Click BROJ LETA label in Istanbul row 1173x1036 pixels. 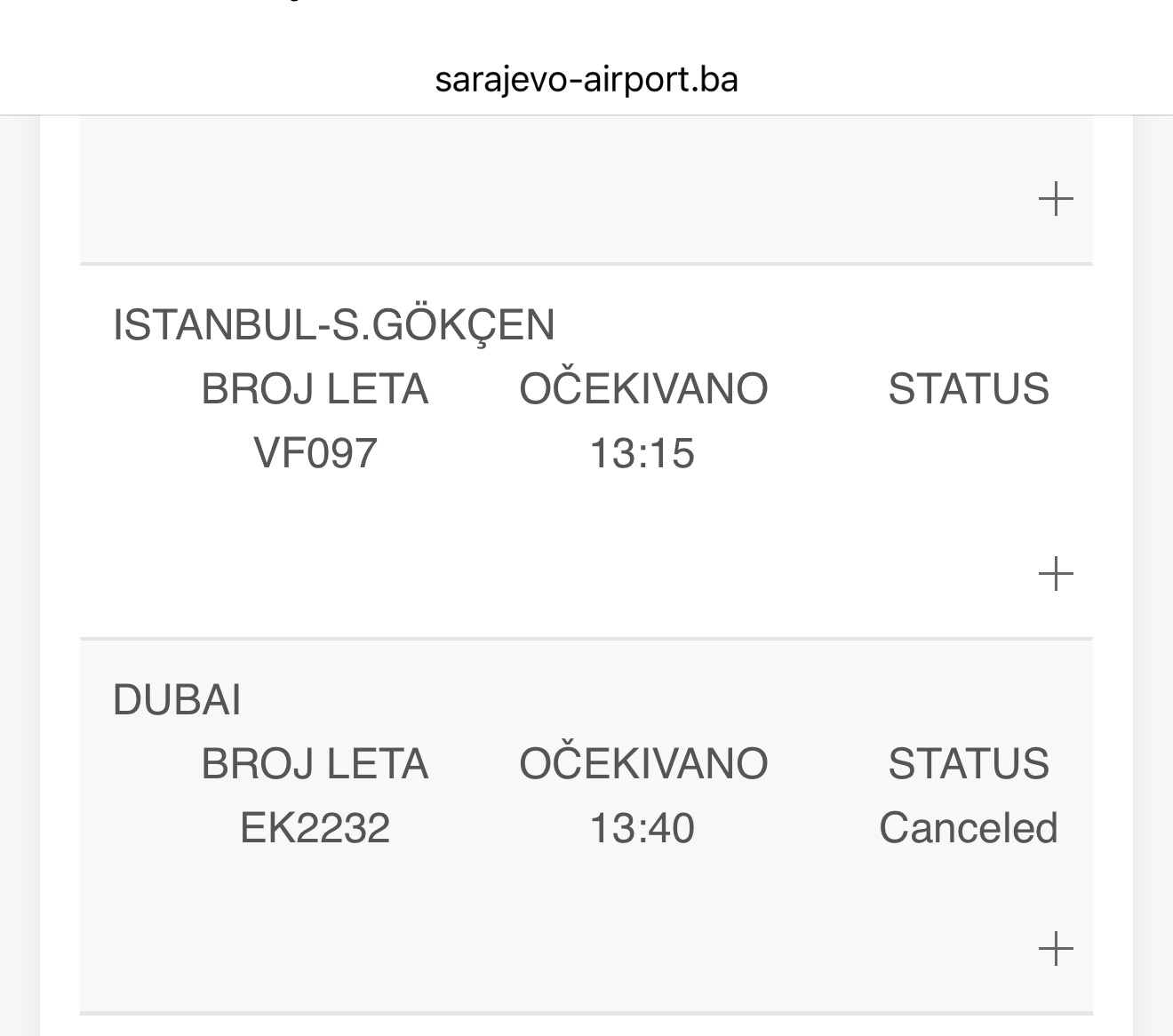pos(315,389)
